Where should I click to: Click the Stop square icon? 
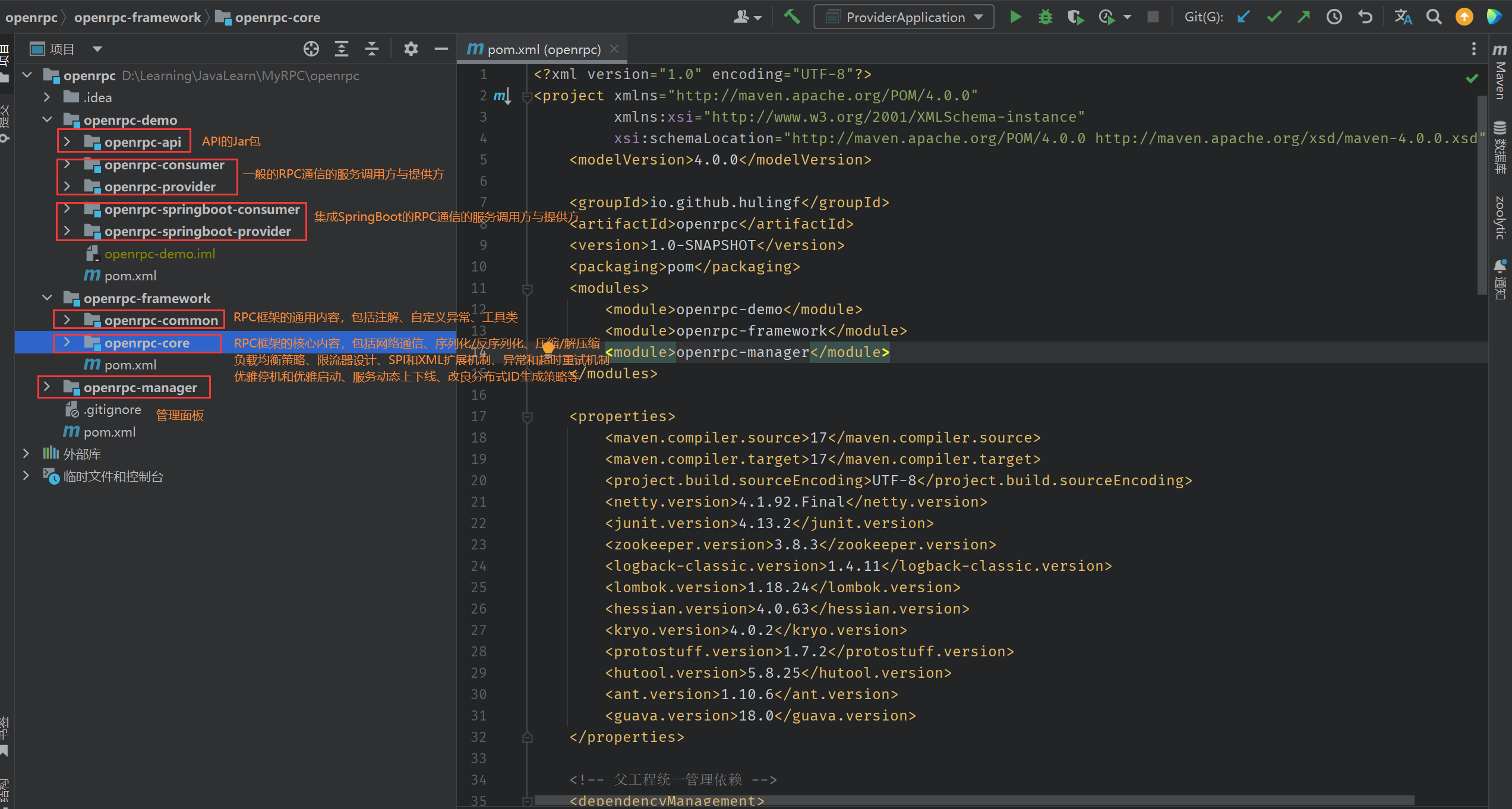pyautogui.click(x=1153, y=17)
